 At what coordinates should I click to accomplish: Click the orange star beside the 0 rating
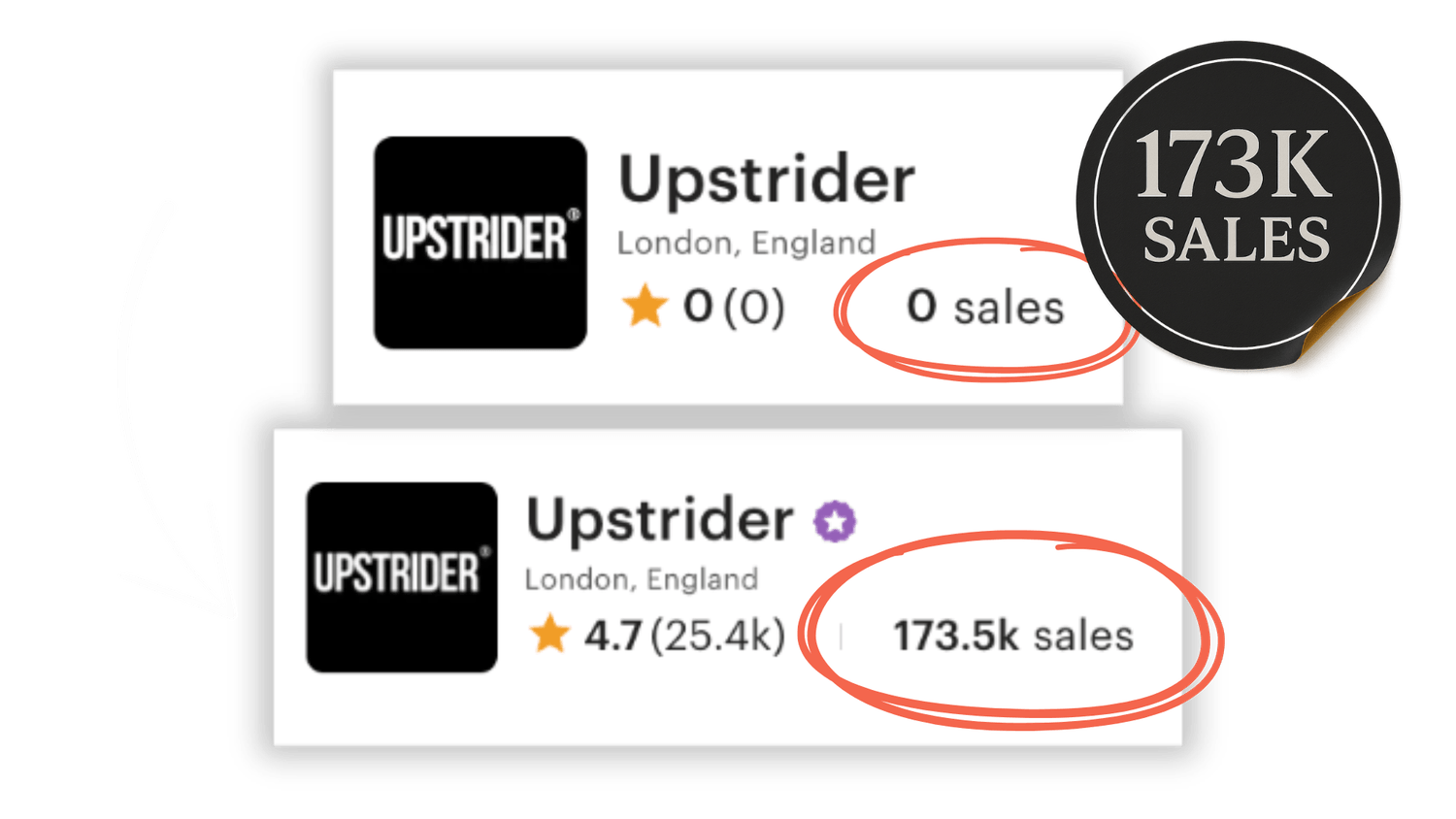pyautogui.click(x=645, y=307)
